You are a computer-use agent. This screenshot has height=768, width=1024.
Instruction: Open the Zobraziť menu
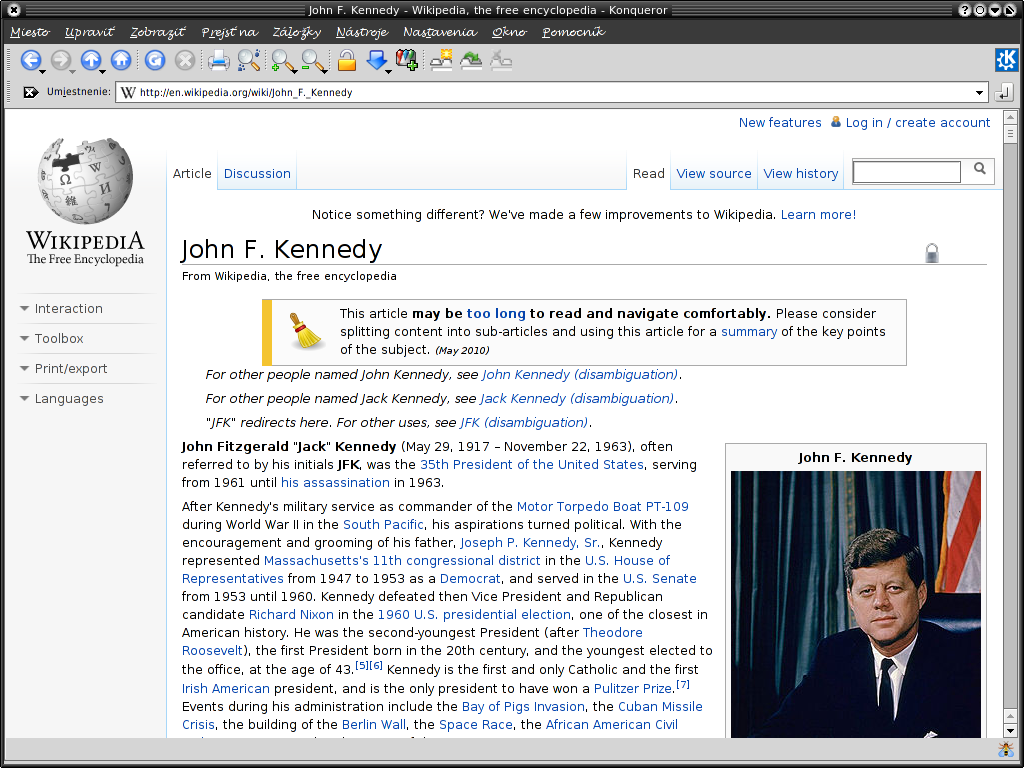click(157, 31)
